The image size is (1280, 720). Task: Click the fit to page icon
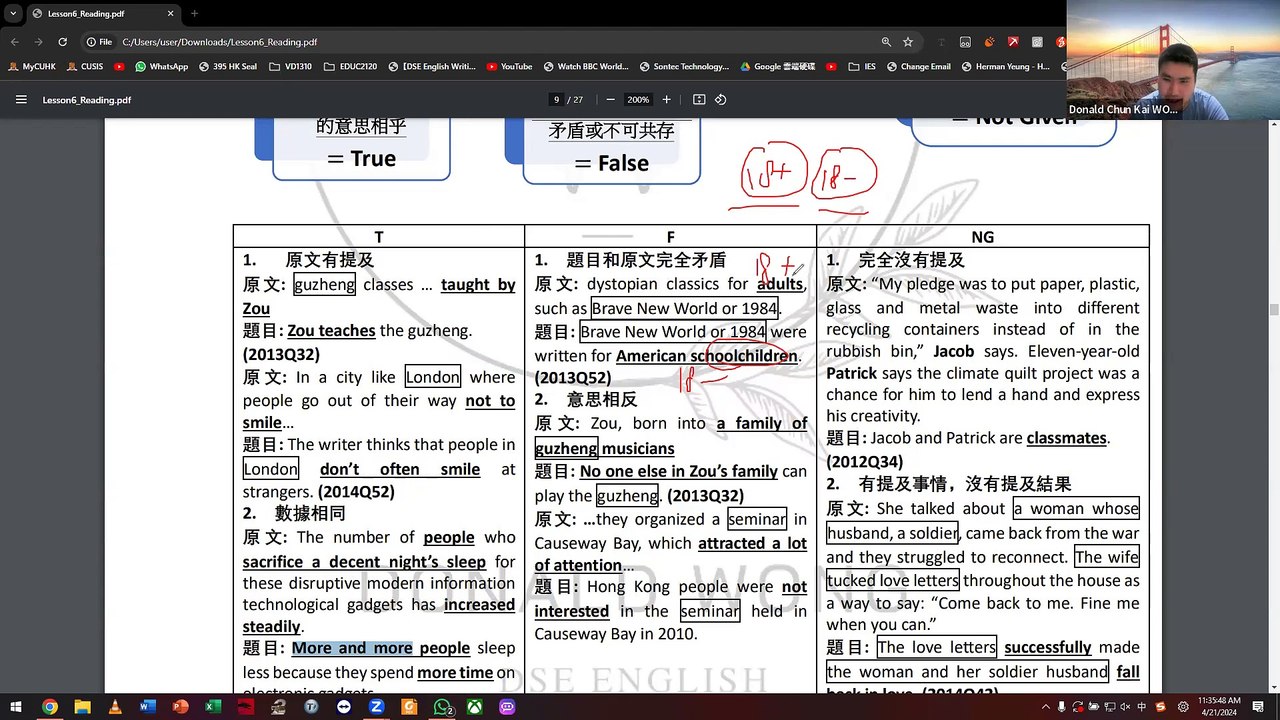[699, 100]
